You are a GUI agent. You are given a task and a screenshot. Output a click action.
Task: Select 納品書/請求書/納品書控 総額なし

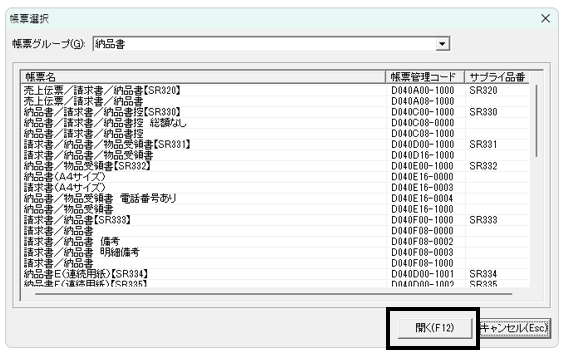(275, 123)
